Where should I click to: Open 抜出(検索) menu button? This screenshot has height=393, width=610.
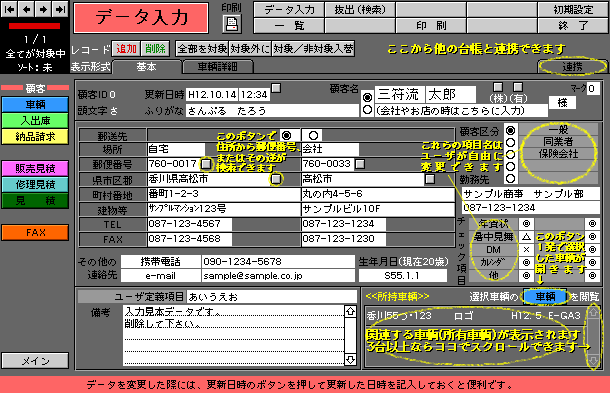(360, 9)
